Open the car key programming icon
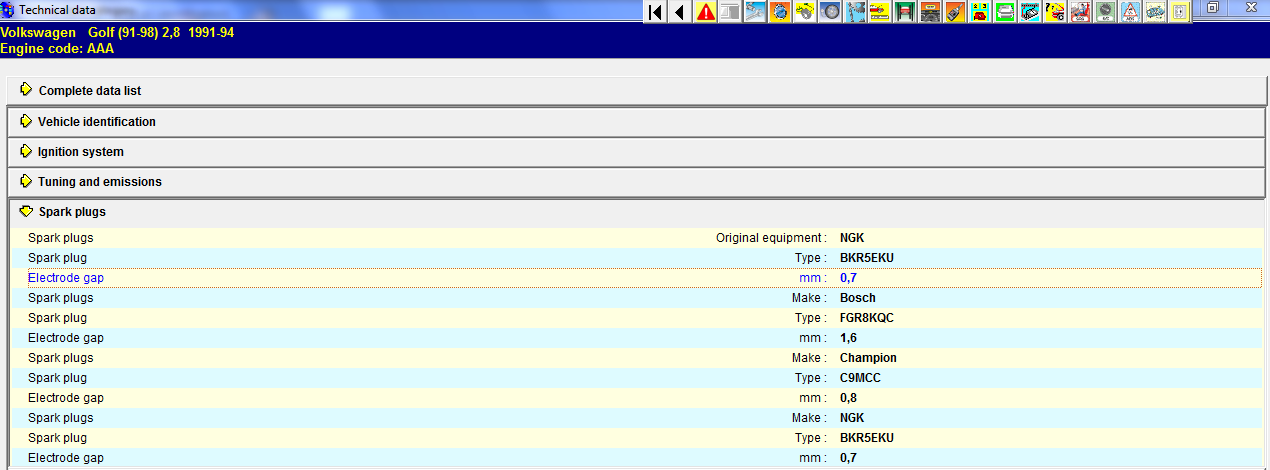1270x470 pixels. (x=955, y=12)
